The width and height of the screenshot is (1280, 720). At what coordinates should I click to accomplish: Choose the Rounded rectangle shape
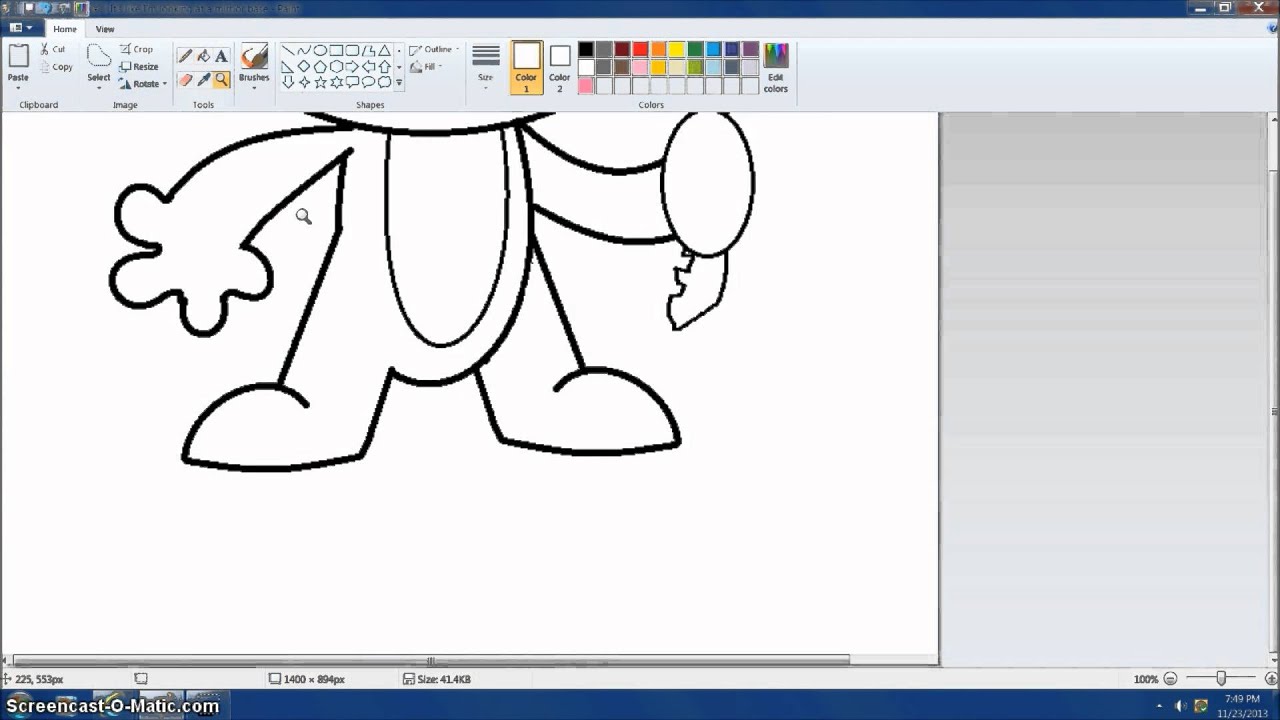point(352,50)
